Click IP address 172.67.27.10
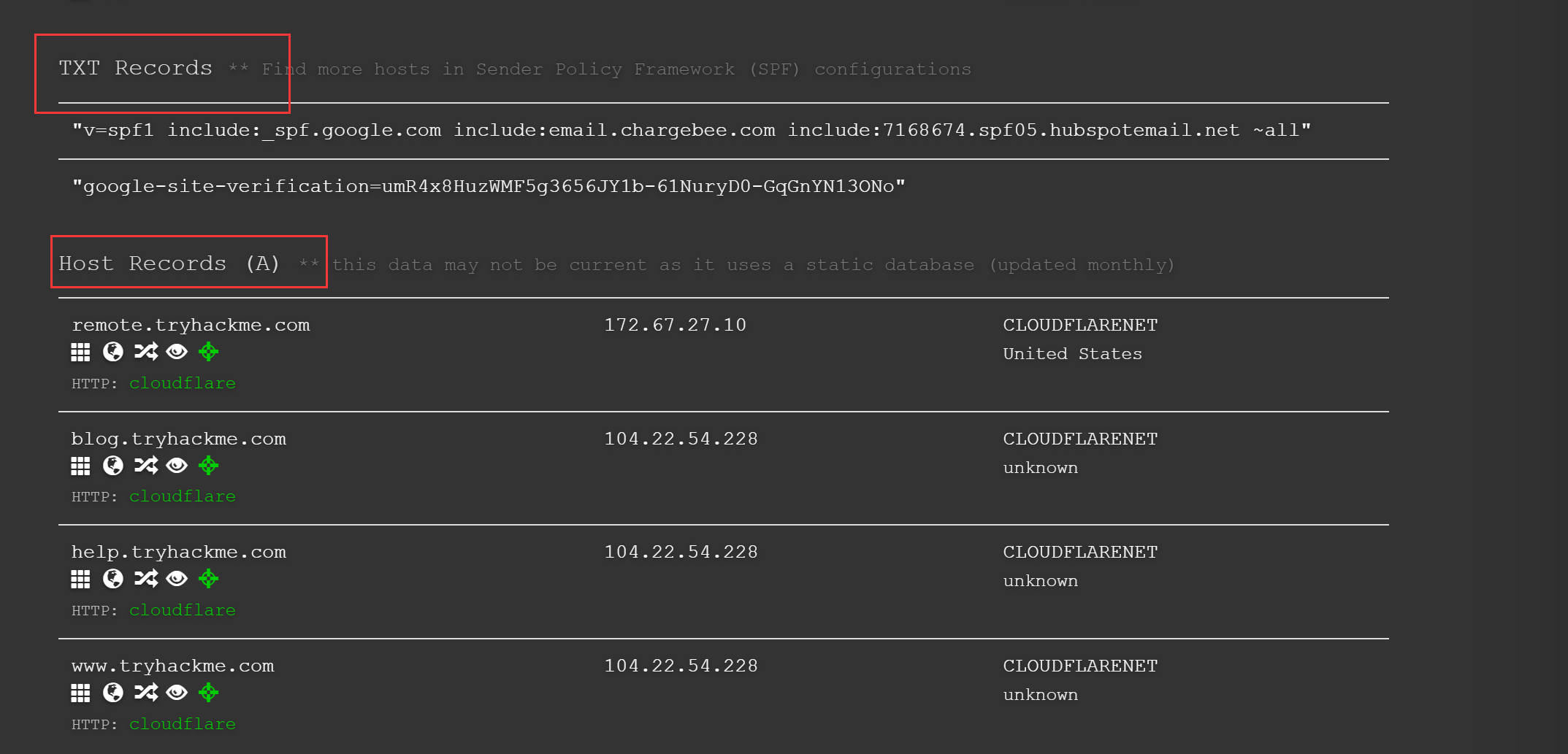The height and width of the screenshot is (754, 1568). click(x=675, y=325)
